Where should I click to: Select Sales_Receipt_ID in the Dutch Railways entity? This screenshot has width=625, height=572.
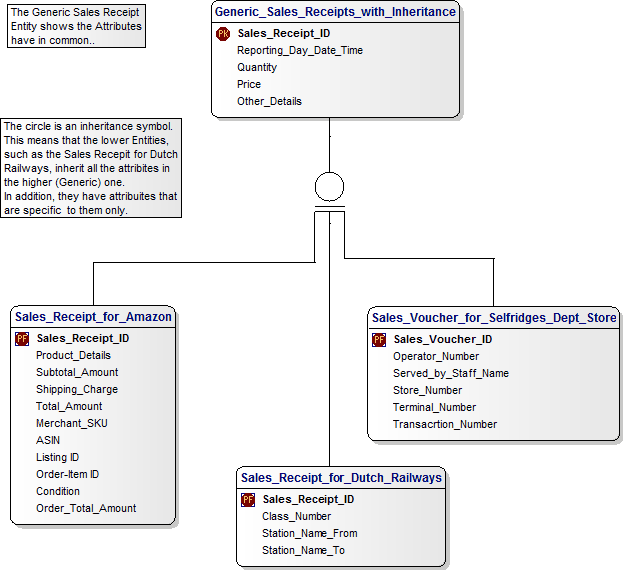click(308, 499)
